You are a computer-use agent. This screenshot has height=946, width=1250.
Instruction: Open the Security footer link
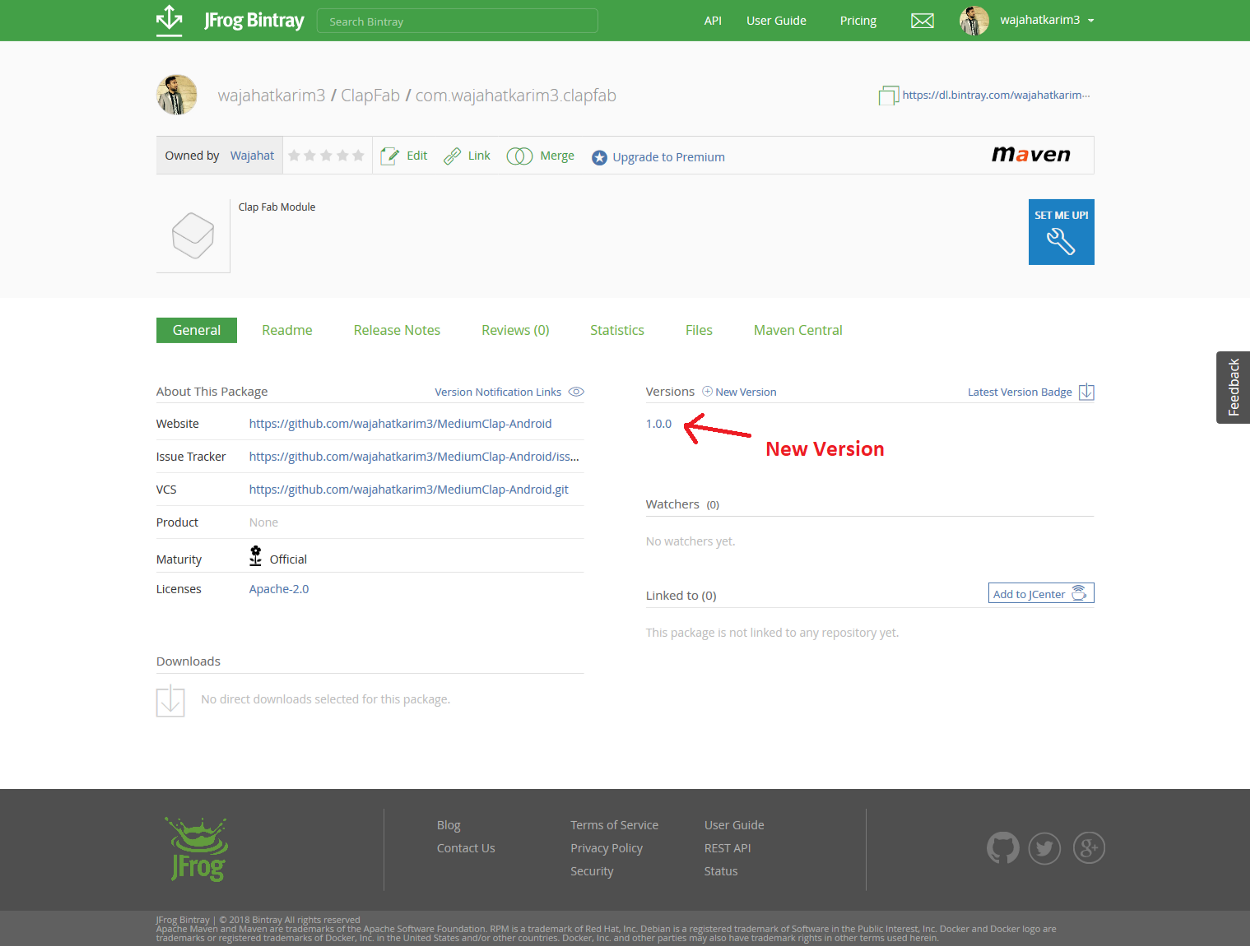[x=592, y=871]
